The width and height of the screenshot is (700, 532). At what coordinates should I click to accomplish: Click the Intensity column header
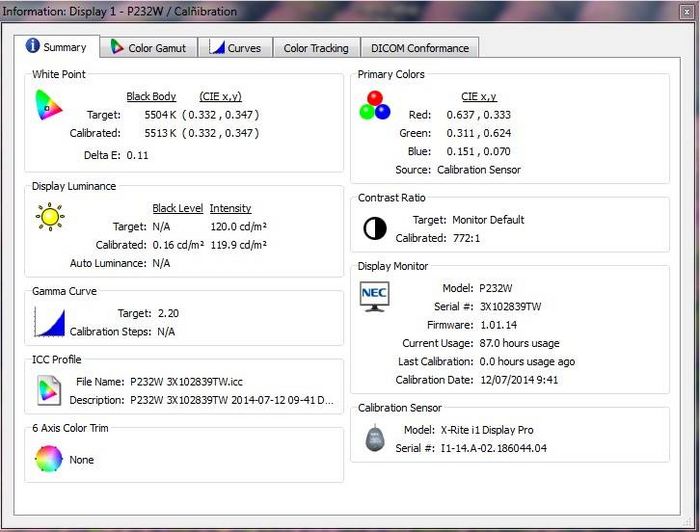tap(232, 208)
